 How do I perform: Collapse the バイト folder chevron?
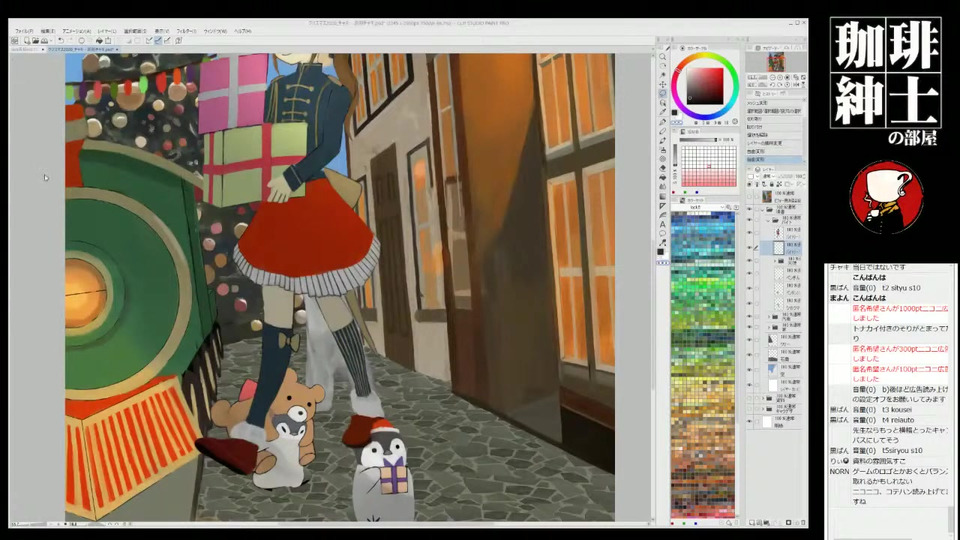[x=768, y=220]
